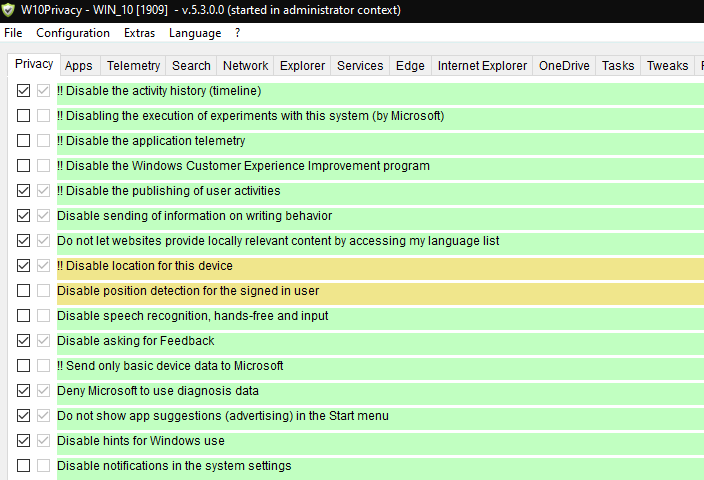The width and height of the screenshot is (704, 480).
Task: Click text "Disable asking for Feedback"
Action: pyautogui.click(x=136, y=341)
